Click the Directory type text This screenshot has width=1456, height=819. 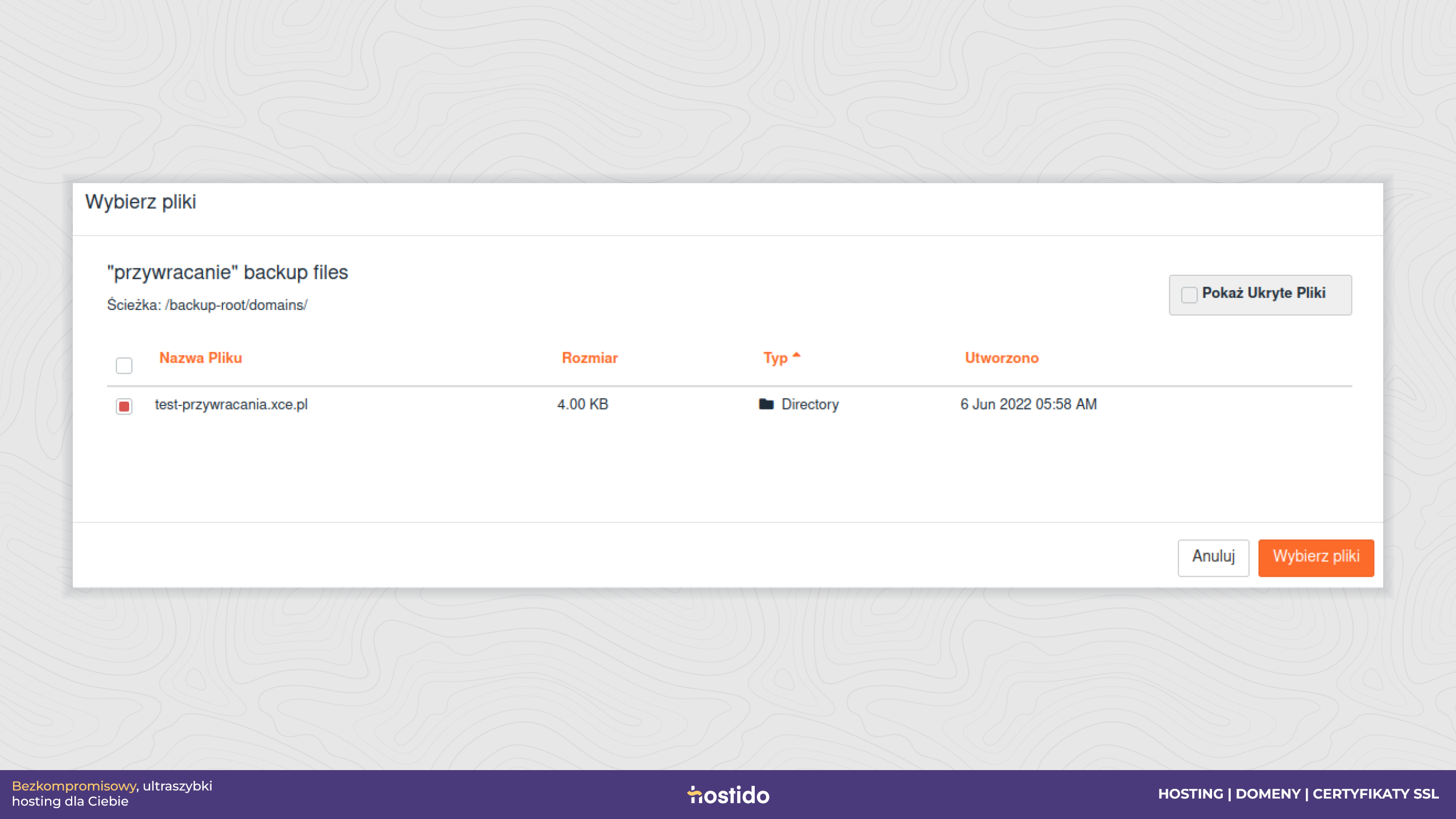pos(810,404)
